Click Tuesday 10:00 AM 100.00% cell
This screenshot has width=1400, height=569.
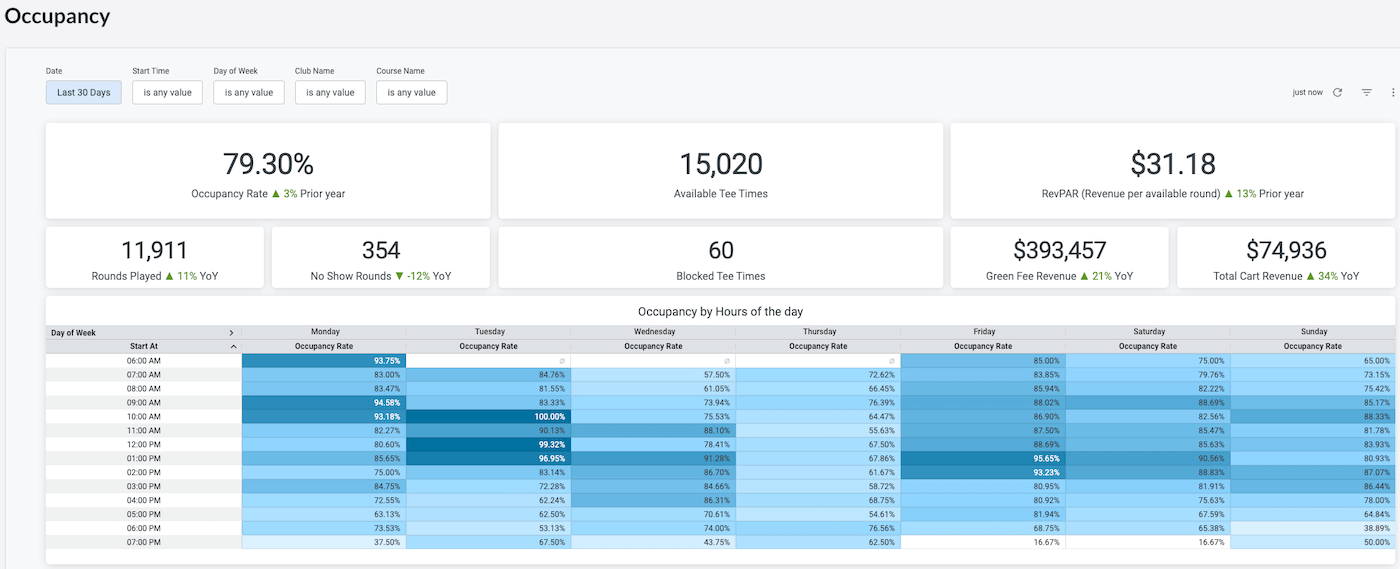tap(488, 416)
